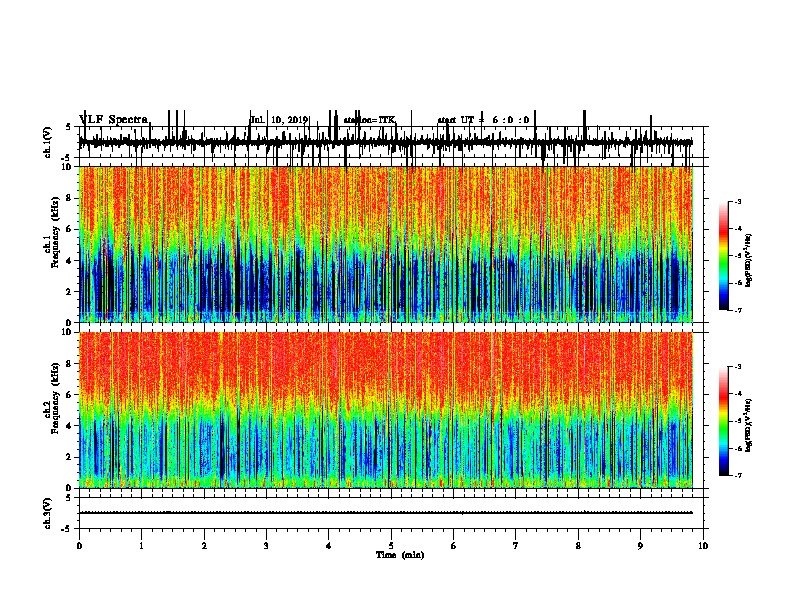Click the "-7" label on ch.1 colorbar
The image size is (792, 612).
click(x=738, y=310)
